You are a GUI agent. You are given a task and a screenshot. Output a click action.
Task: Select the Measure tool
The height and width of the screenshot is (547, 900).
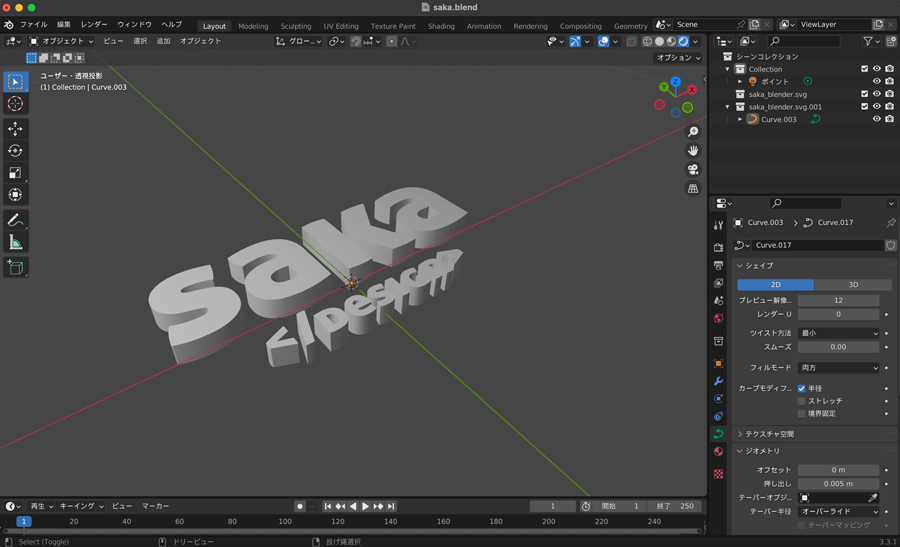point(15,243)
